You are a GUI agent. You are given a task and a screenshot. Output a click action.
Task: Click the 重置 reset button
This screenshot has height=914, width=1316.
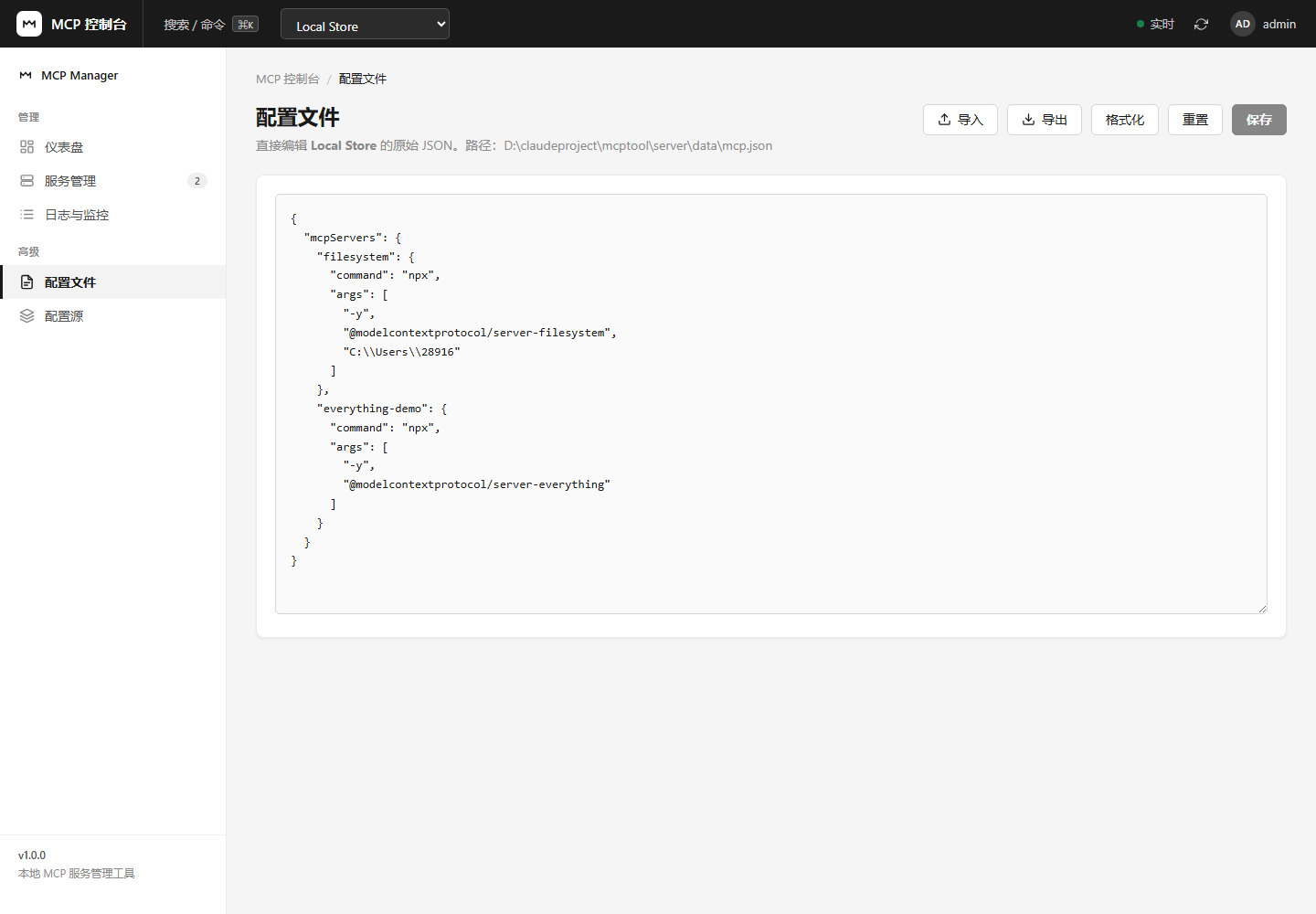click(x=1195, y=120)
